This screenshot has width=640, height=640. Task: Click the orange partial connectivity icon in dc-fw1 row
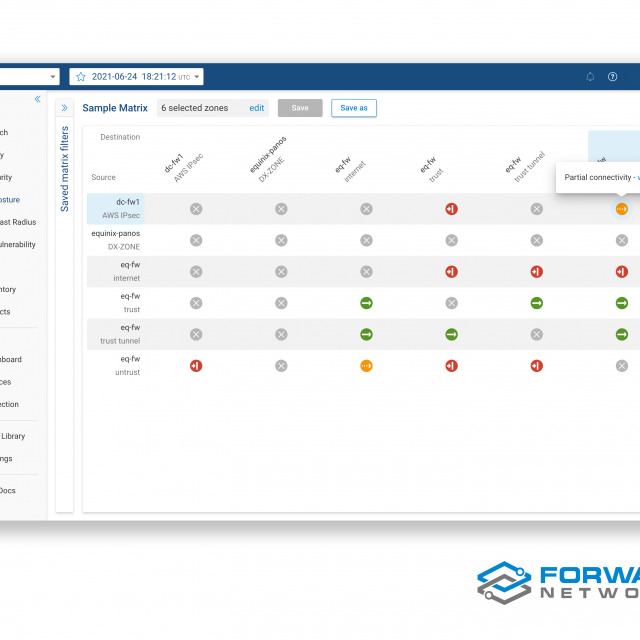pyautogui.click(x=621, y=208)
